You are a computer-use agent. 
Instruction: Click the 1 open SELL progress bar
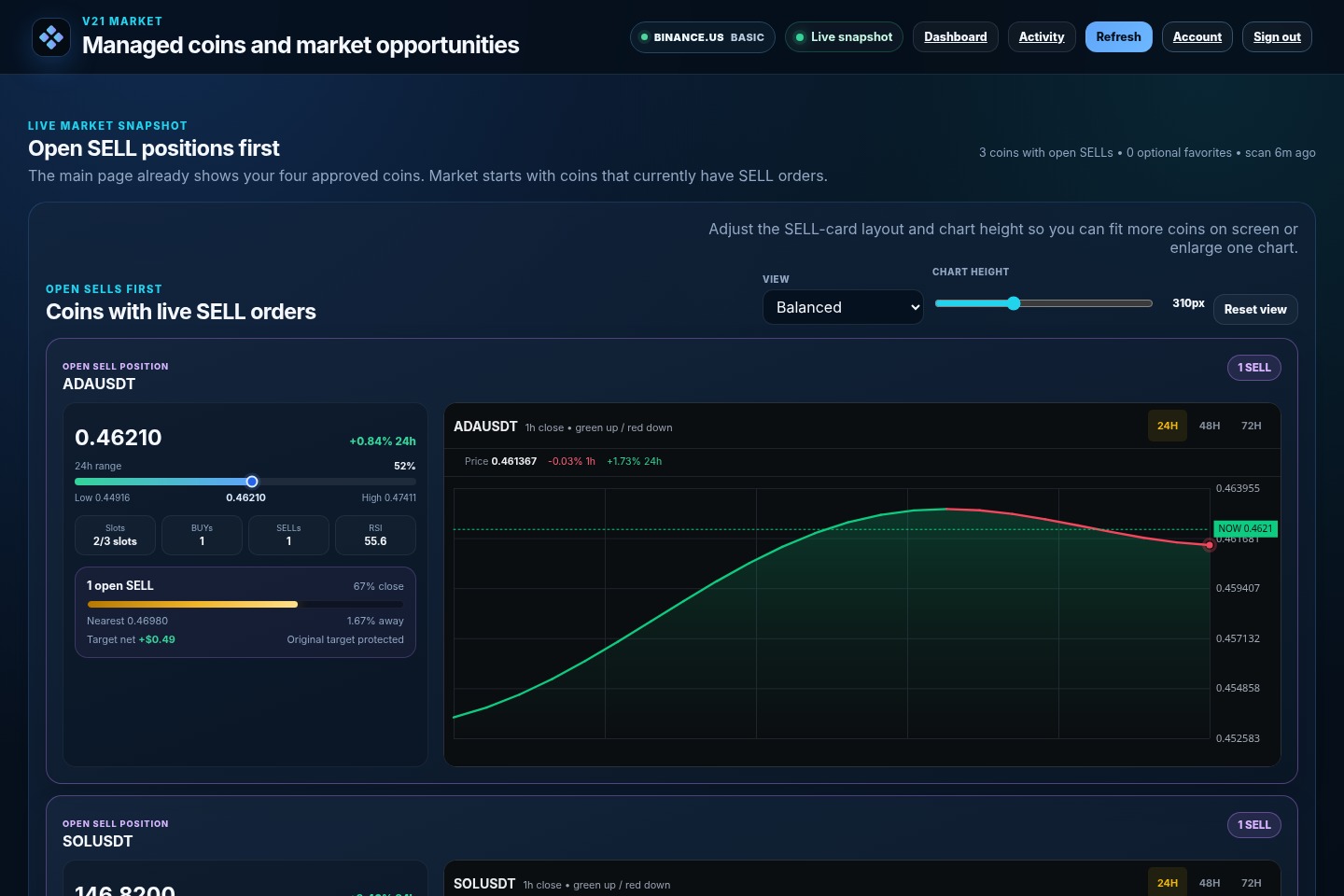tap(245, 604)
